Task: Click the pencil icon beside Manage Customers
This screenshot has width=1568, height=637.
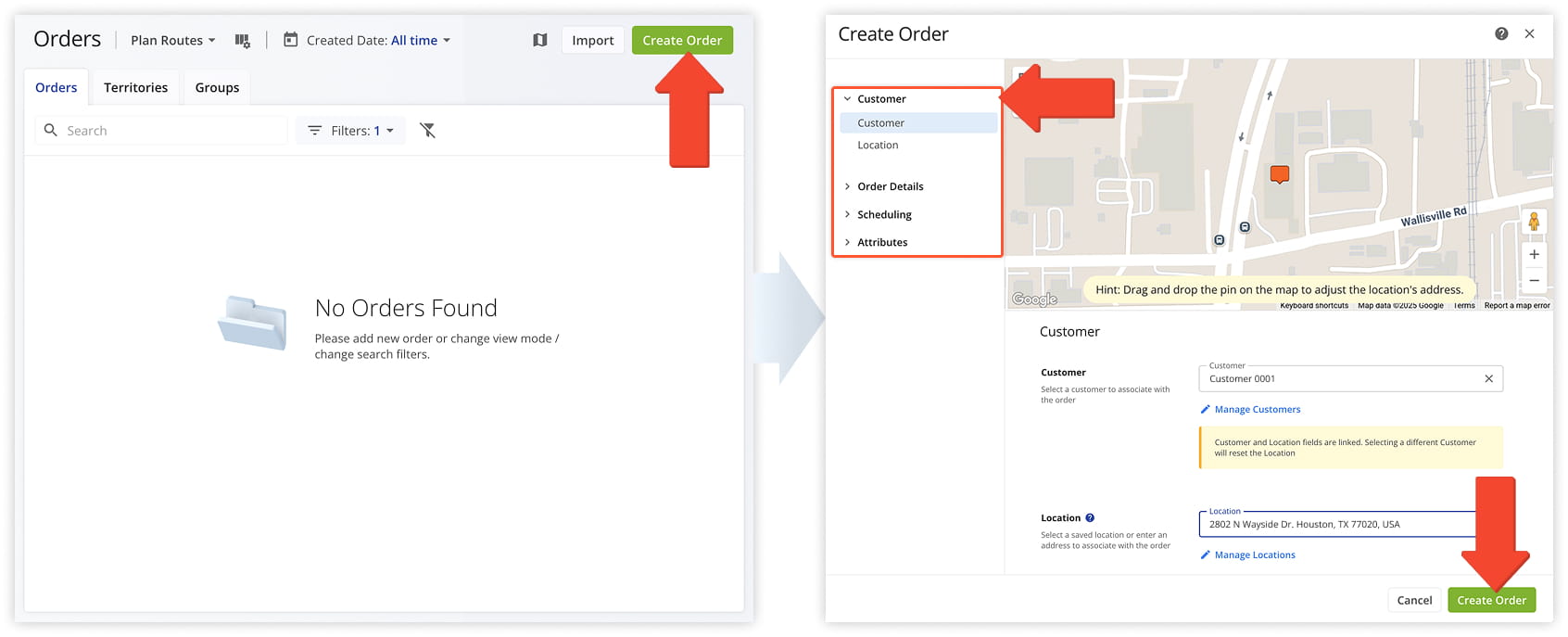Action: 1206,410
